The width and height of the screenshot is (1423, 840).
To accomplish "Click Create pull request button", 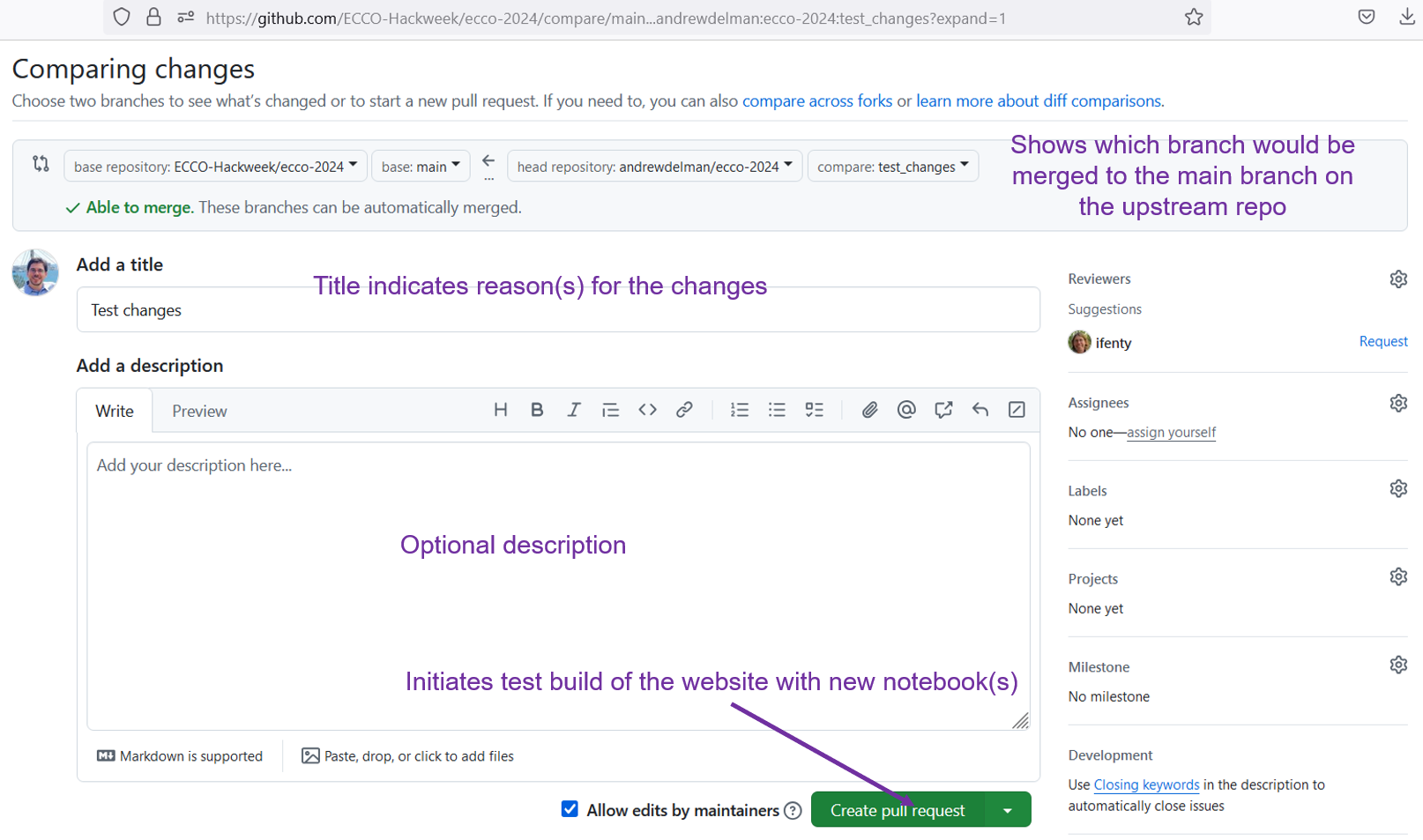I will coord(898,810).
